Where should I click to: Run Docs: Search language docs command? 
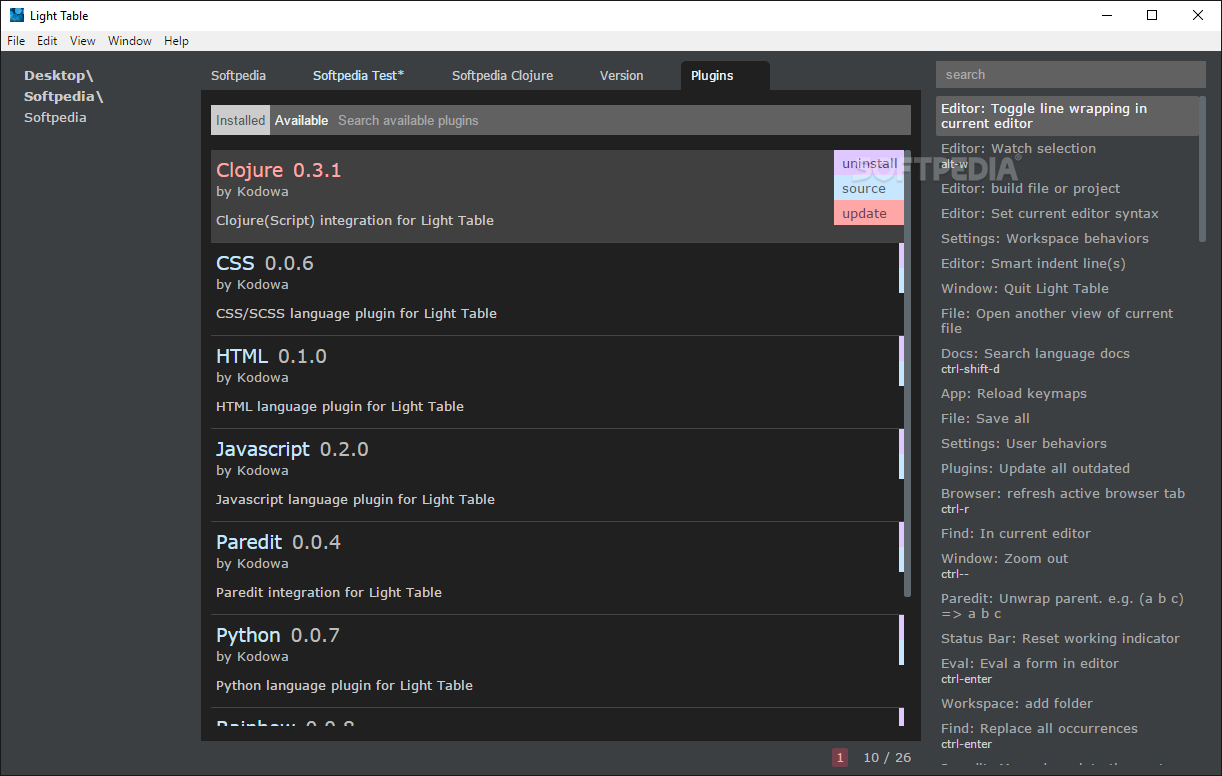click(x=1068, y=360)
